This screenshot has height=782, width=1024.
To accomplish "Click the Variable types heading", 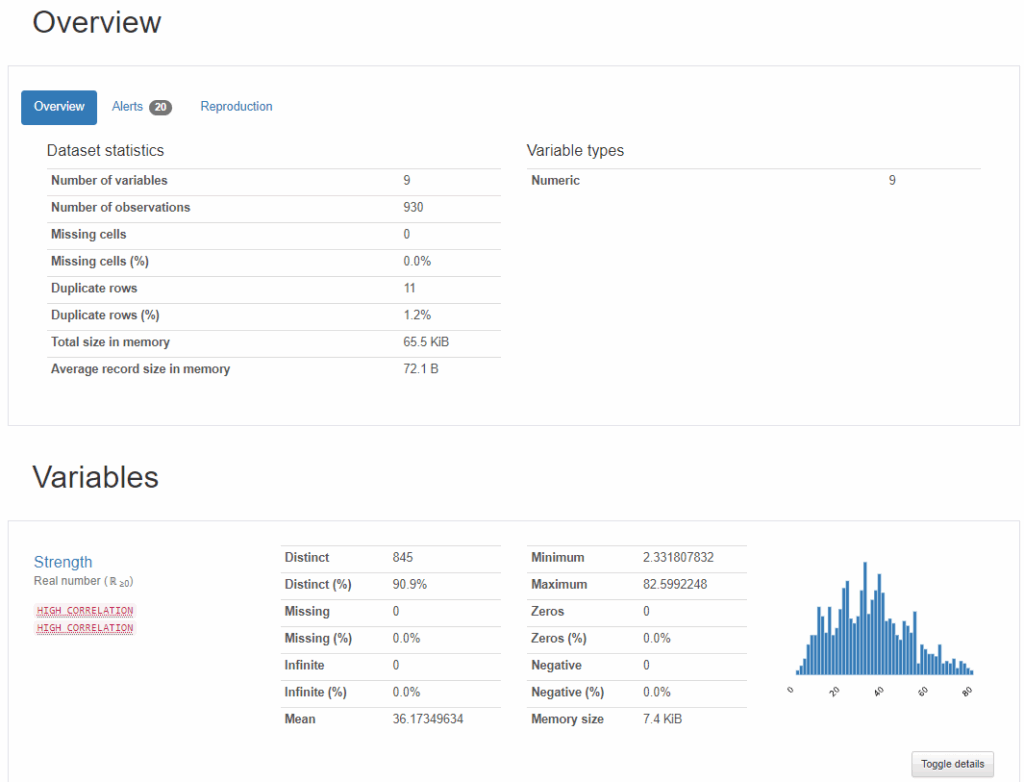I will [575, 151].
